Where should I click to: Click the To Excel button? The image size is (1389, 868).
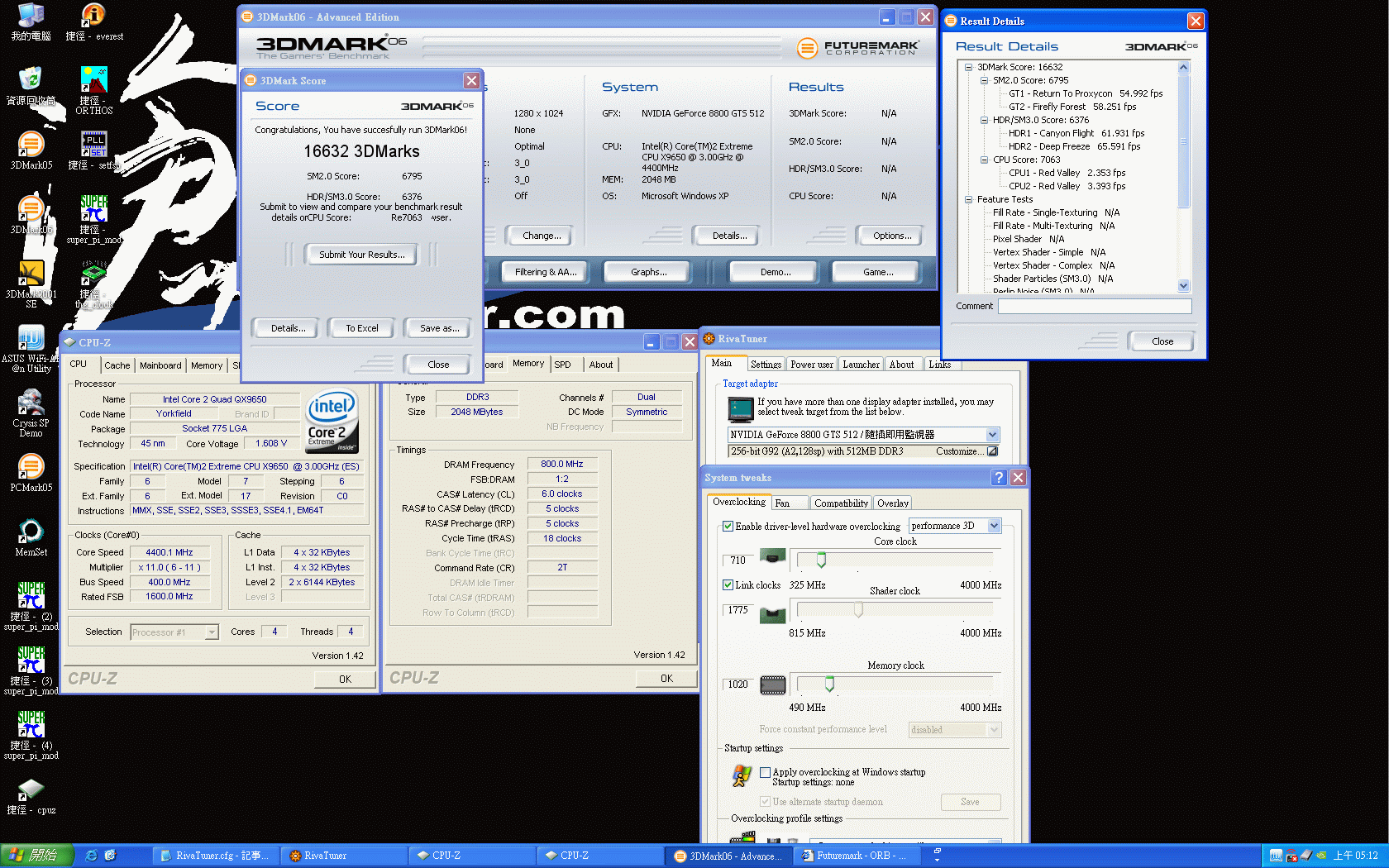coord(362,328)
